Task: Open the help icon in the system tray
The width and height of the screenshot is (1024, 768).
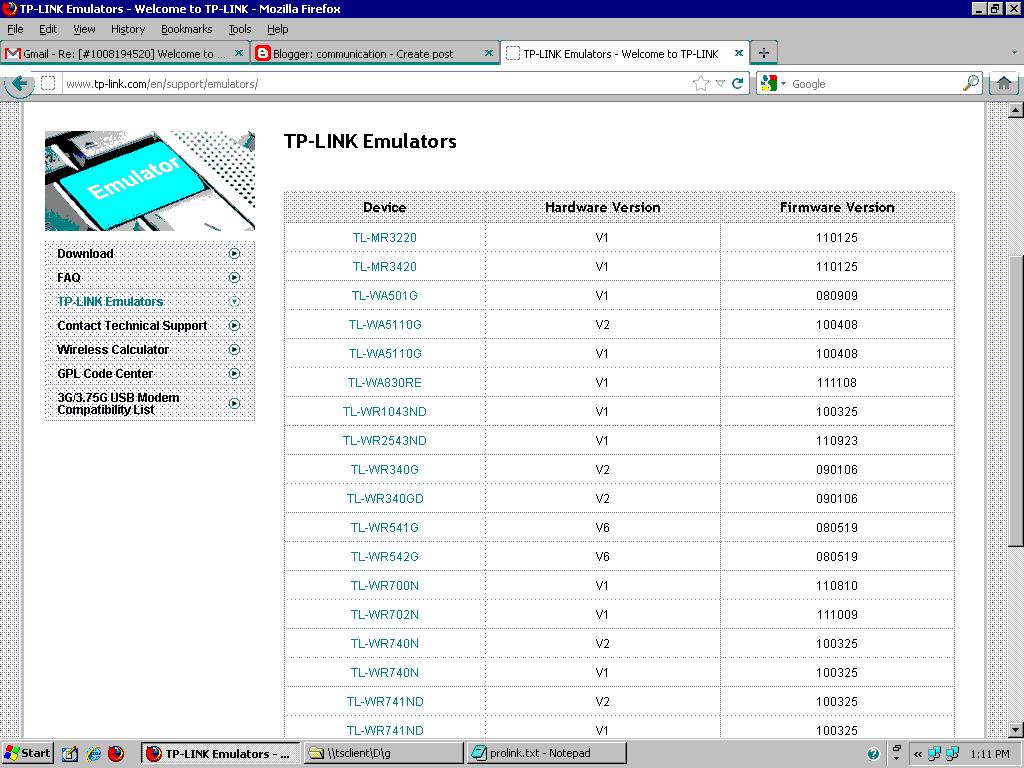Action: click(873, 754)
